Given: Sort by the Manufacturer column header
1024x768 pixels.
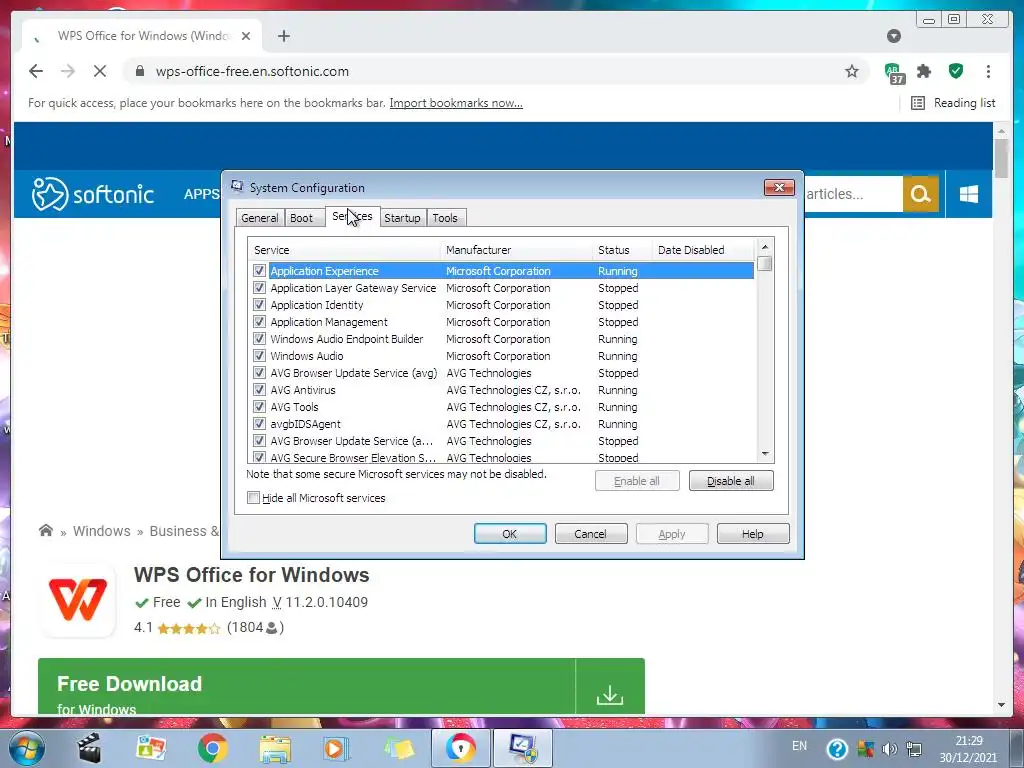Looking at the screenshot, I should point(516,250).
